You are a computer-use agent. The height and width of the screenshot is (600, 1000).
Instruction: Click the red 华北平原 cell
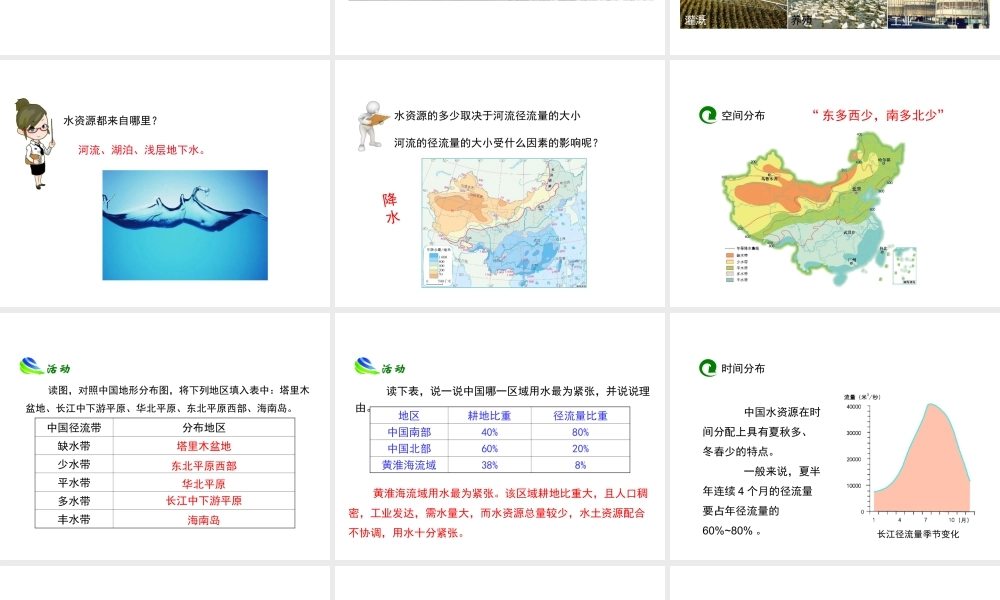pos(204,483)
